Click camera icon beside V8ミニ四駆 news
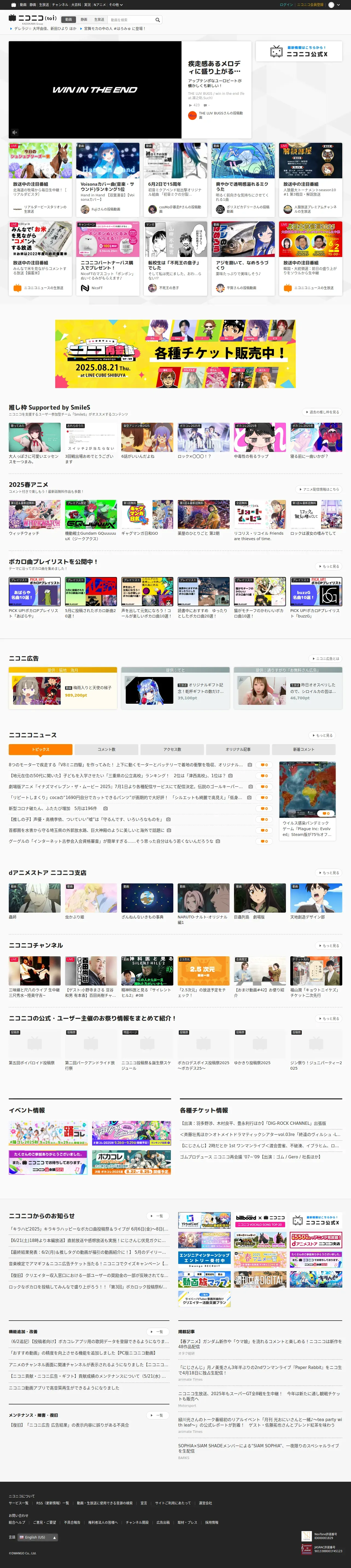Viewport: 351px width, 1568px height. pos(249,765)
